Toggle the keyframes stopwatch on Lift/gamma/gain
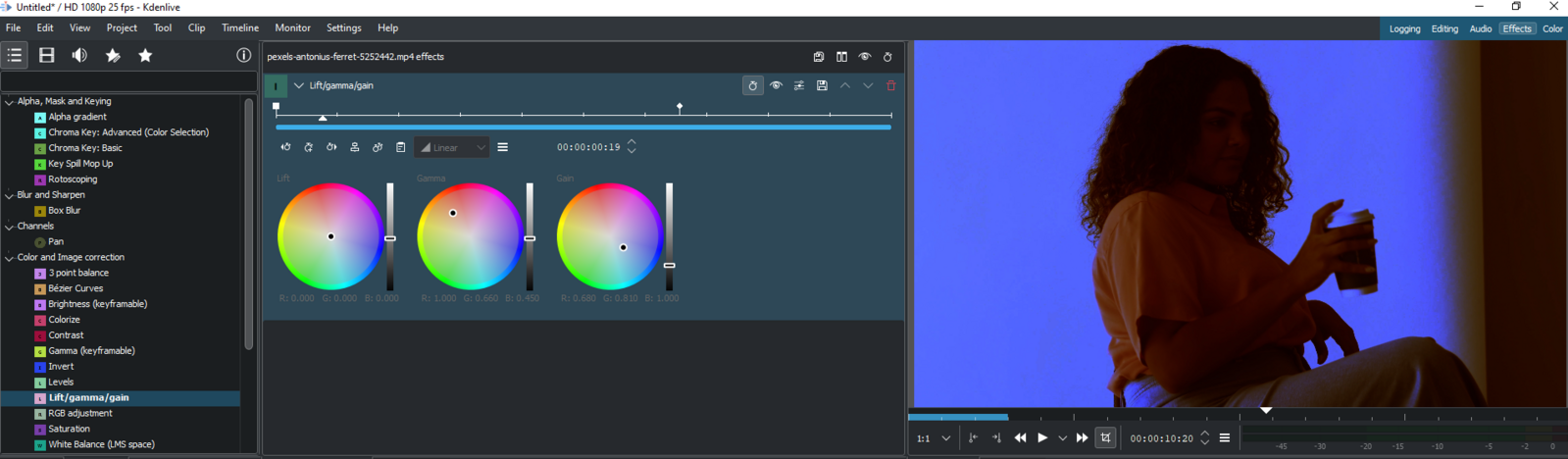The image size is (1568, 459). coord(752,86)
